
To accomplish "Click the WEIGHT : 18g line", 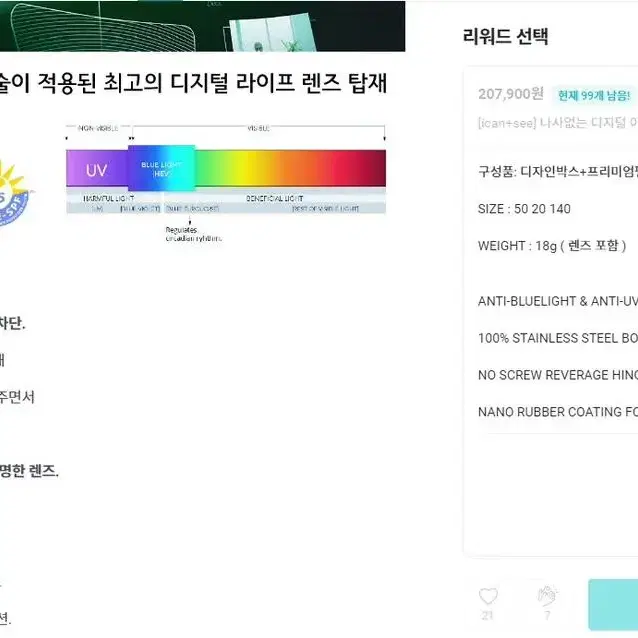I will 552,246.
